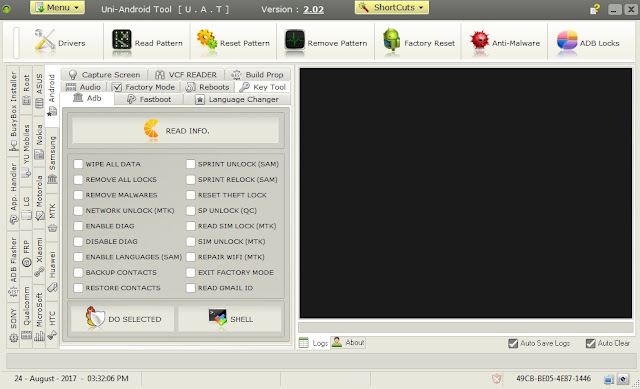
Task: Toggle Auto Save Logs checkbox
Action: [x=513, y=343]
